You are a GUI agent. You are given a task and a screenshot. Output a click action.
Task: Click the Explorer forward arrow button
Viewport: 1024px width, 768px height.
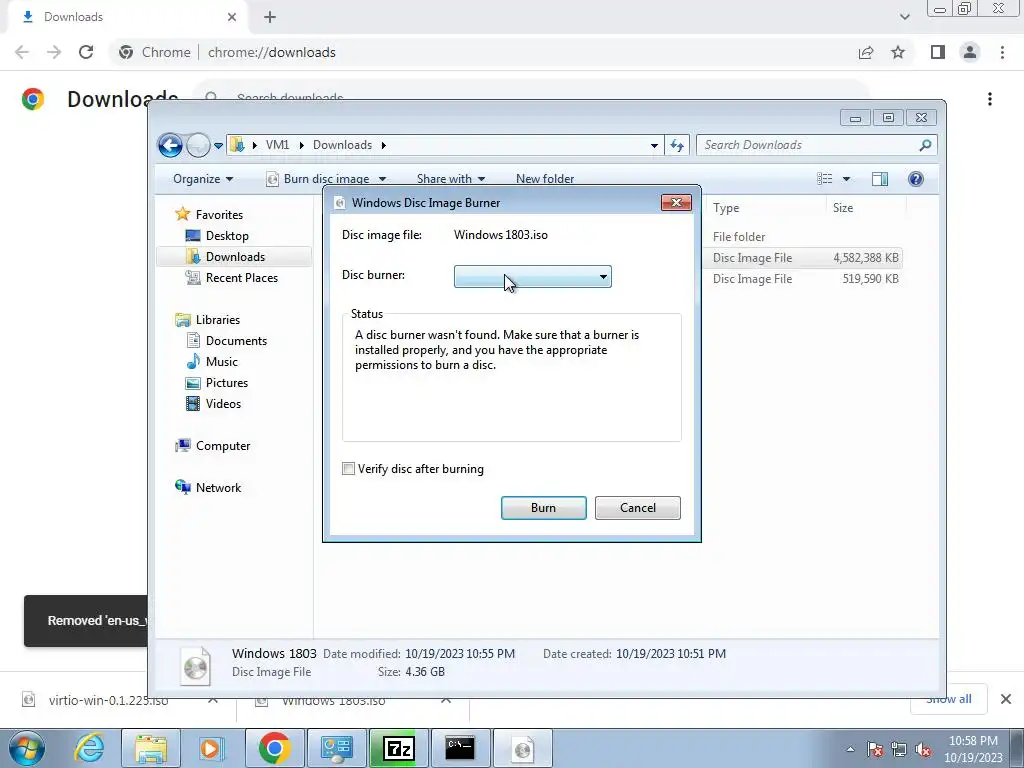pos(198,145)
